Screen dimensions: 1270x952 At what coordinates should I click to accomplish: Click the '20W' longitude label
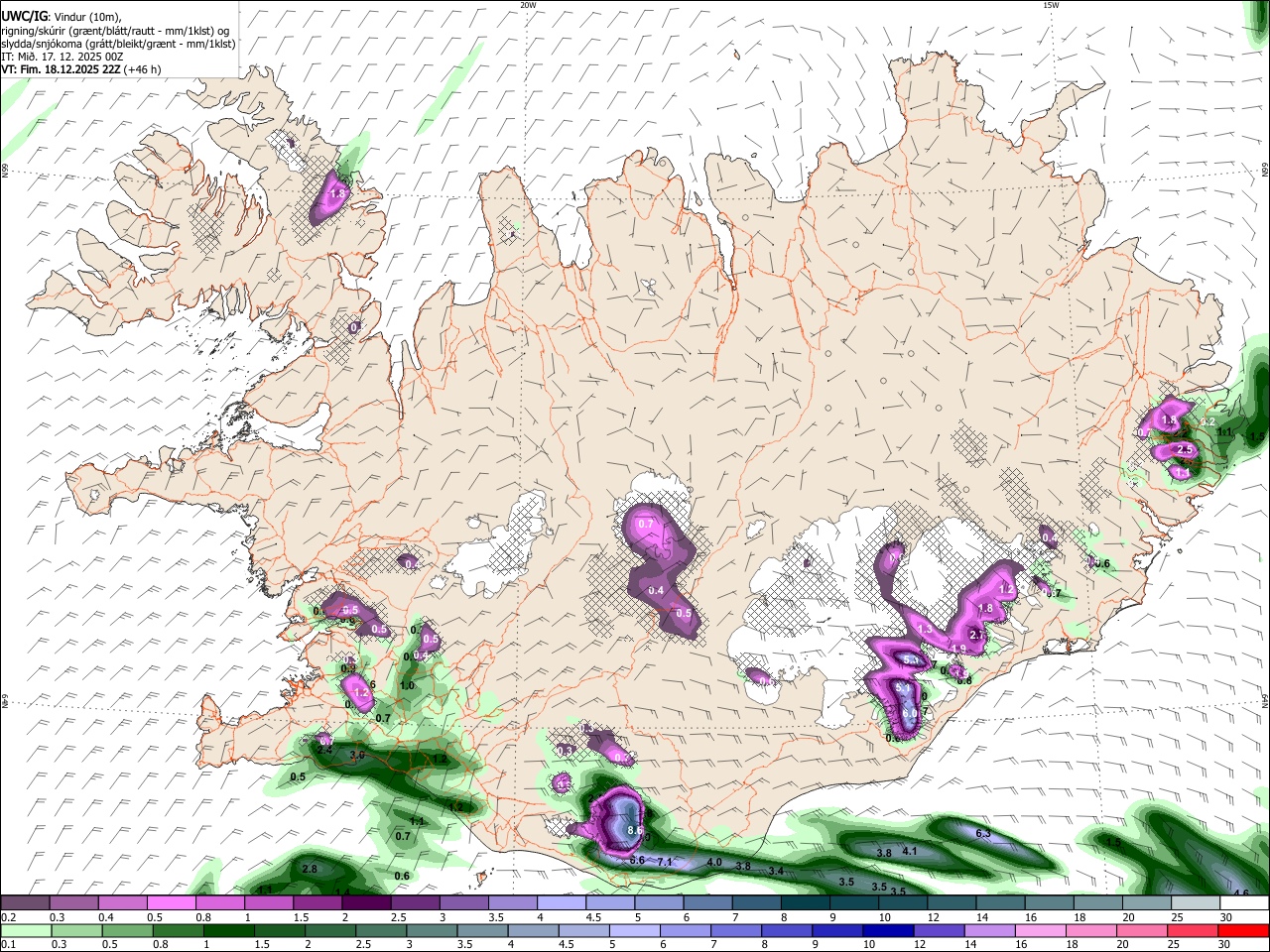pos(528,5)
